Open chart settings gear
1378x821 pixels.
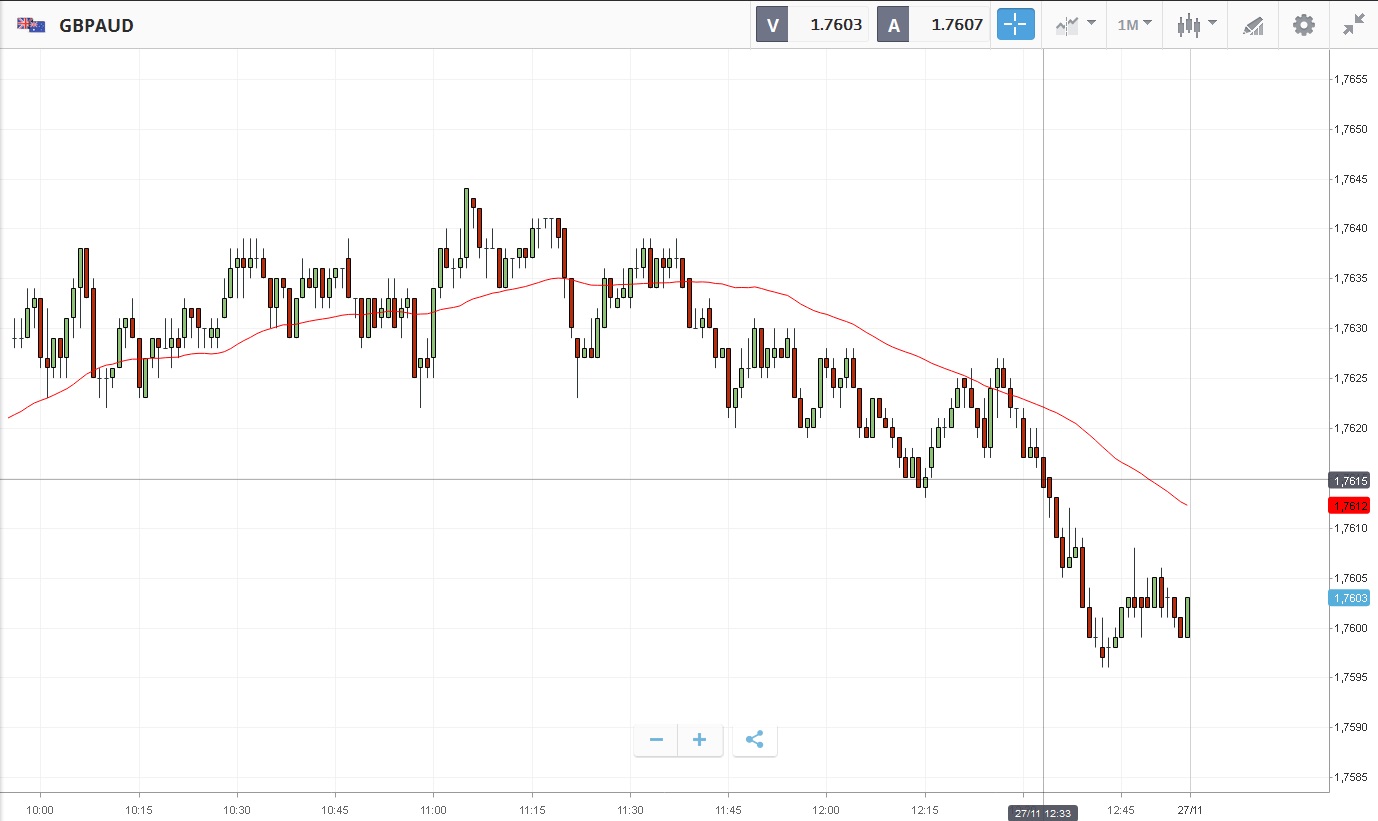1304,25
